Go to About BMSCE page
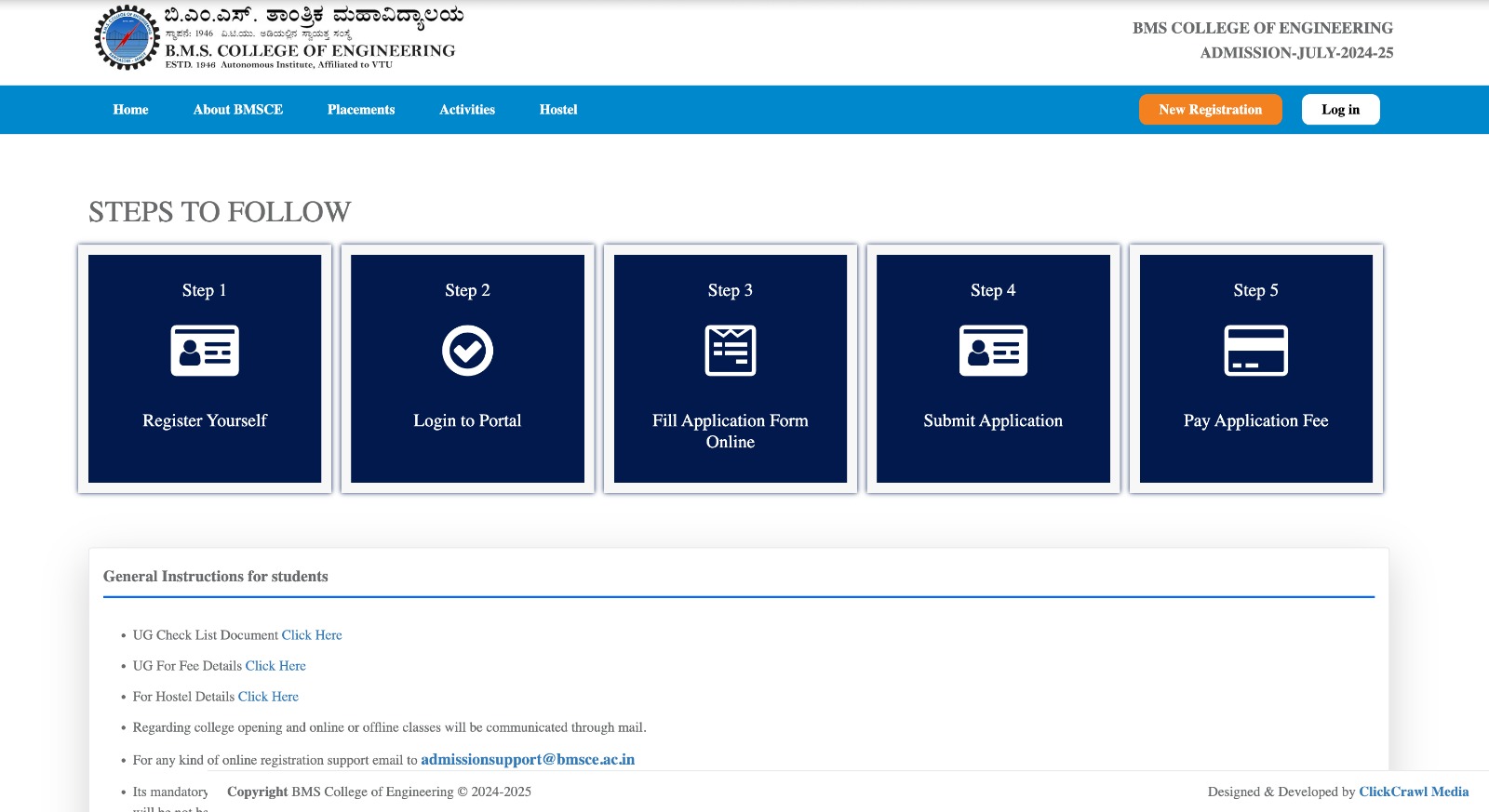Image resolution: width=1489 pixels, height=812 pixels. (x=238, y=110)
